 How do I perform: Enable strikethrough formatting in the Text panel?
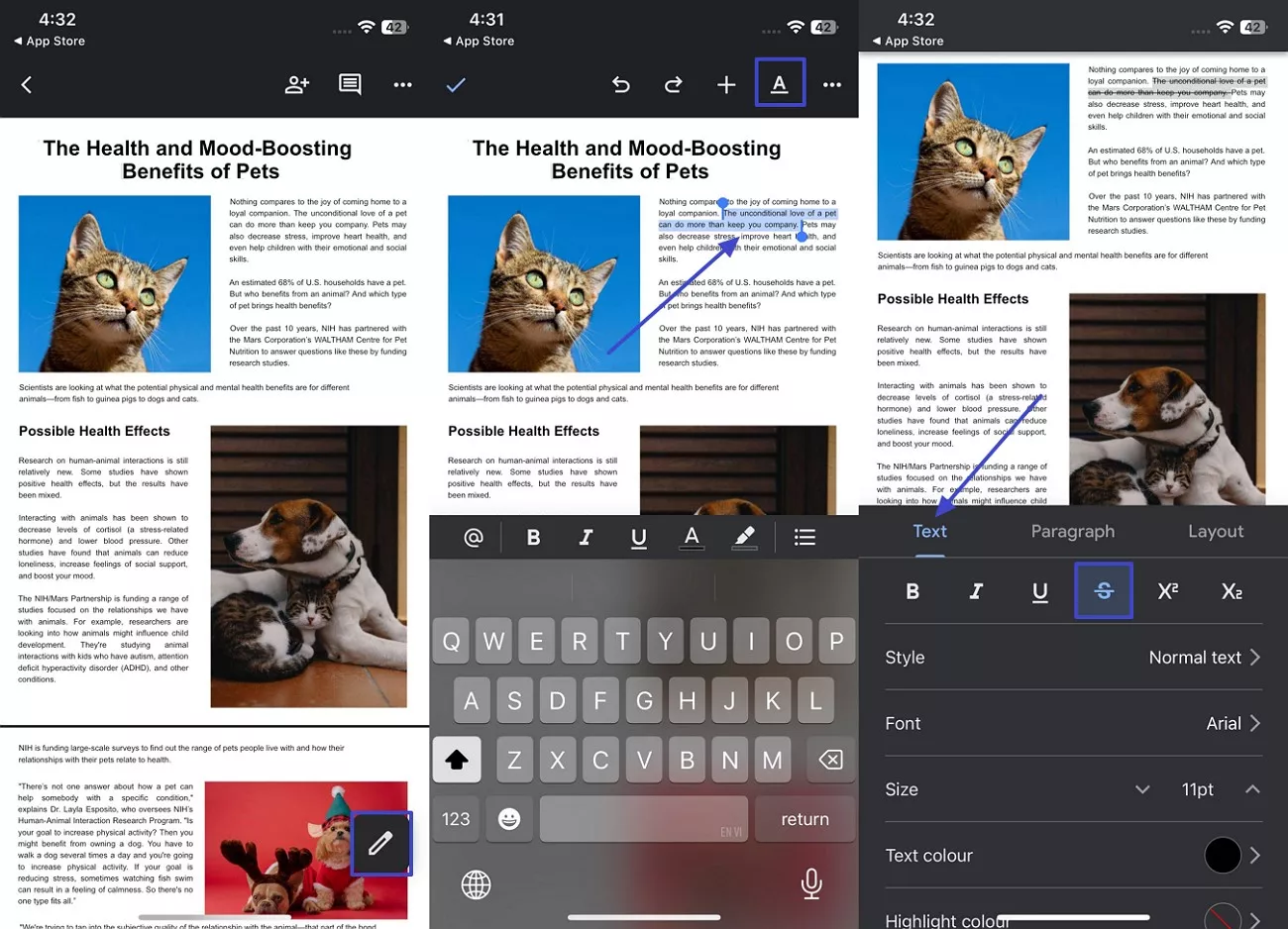tap(1104, 591)
